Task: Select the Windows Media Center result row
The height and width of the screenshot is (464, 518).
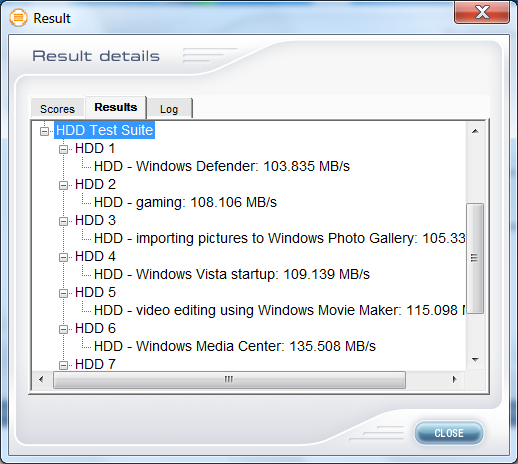Action: point(235,346)
